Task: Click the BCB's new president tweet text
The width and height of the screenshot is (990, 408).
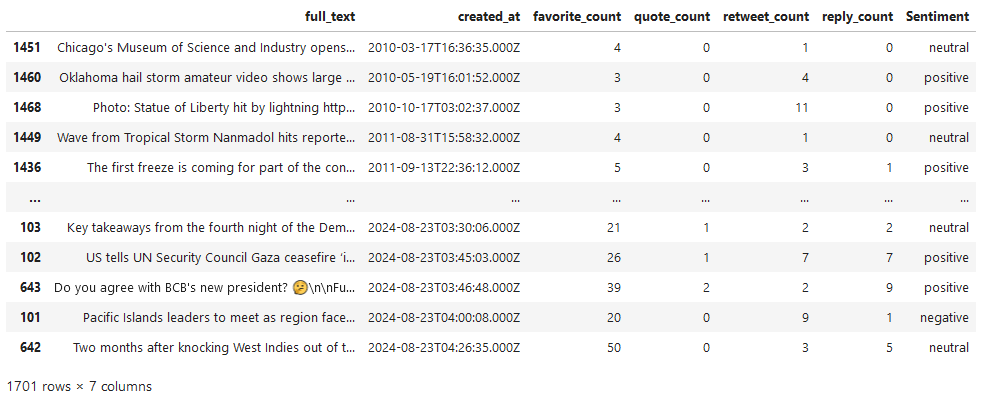Action: tap(205, 287)
